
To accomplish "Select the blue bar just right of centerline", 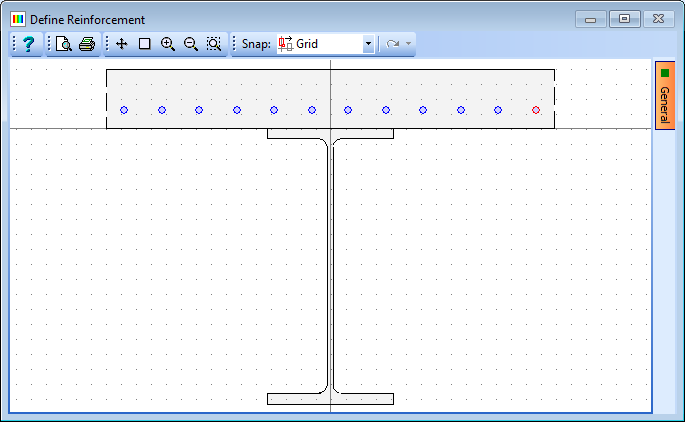I will (x=348, y=110).
